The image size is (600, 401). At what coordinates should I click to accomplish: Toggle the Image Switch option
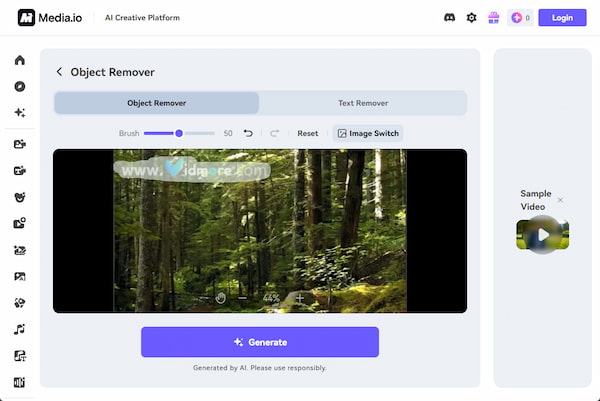367,133
